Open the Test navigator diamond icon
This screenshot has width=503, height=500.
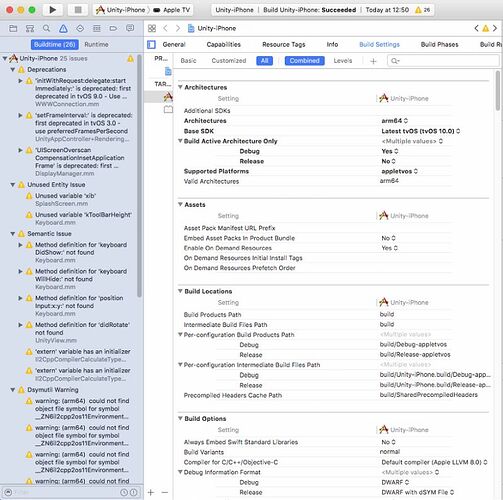tap(80, 29)
